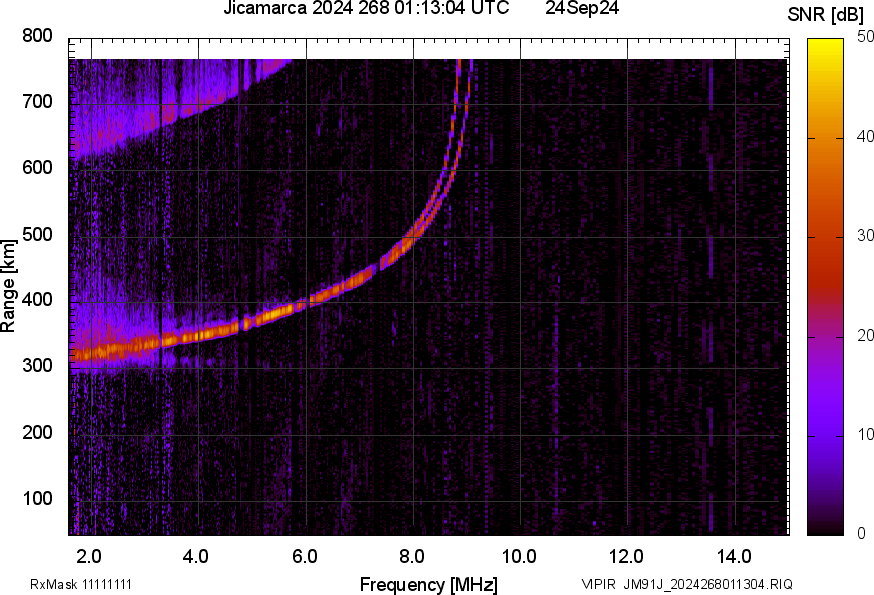Click the 'SNR [dB]' colorbar heading
874x595 pixels.
826,15
